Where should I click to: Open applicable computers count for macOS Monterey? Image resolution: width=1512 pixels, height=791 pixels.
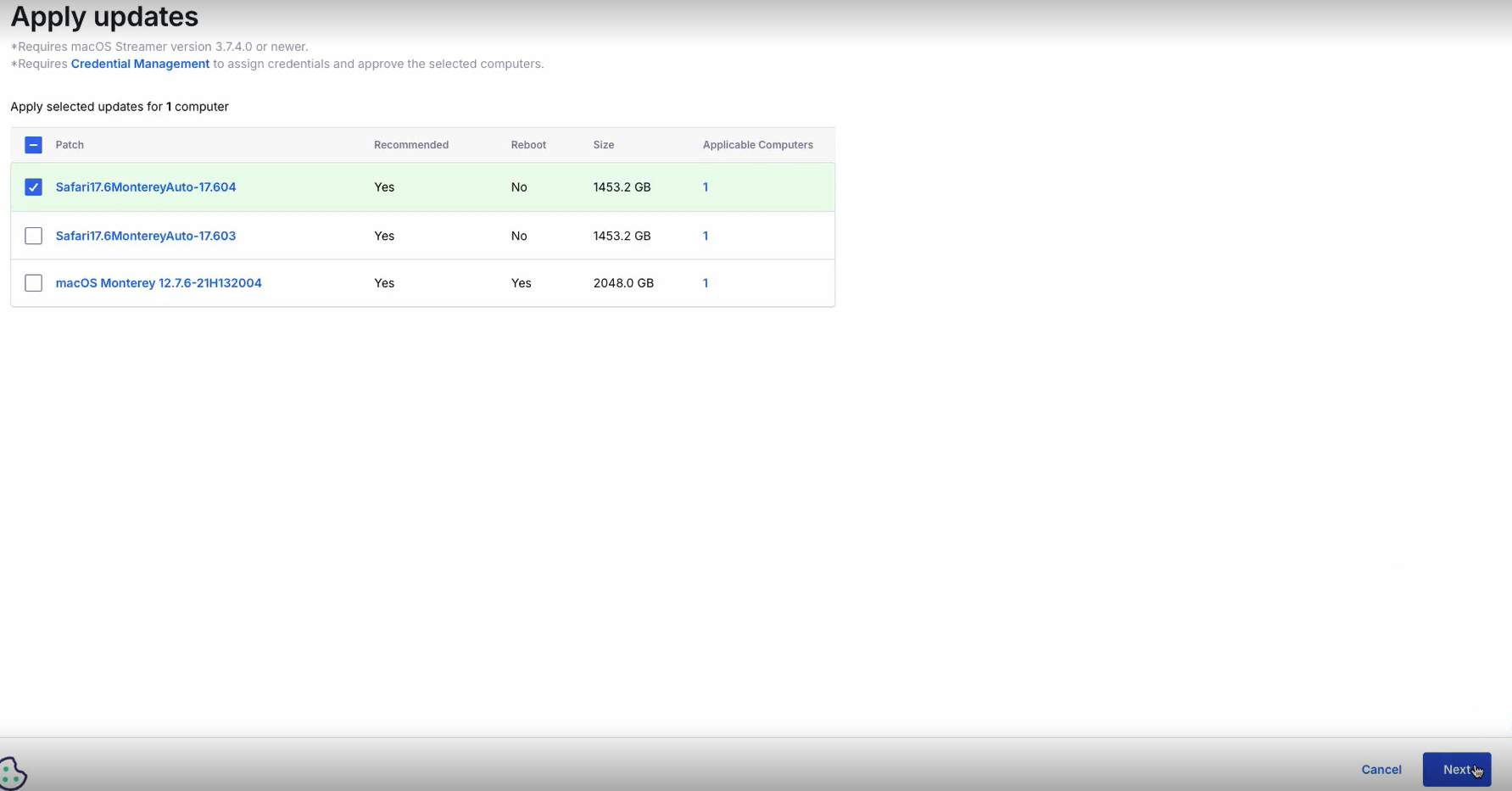point(706,283)
